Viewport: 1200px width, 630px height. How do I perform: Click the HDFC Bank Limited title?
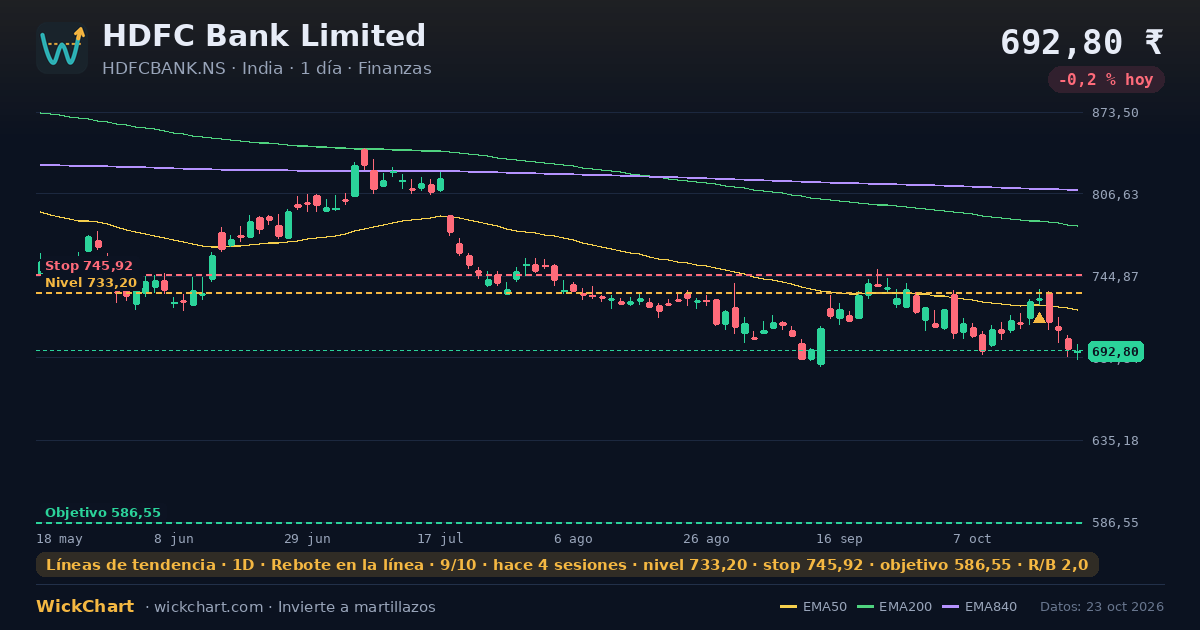pos(264,36)
